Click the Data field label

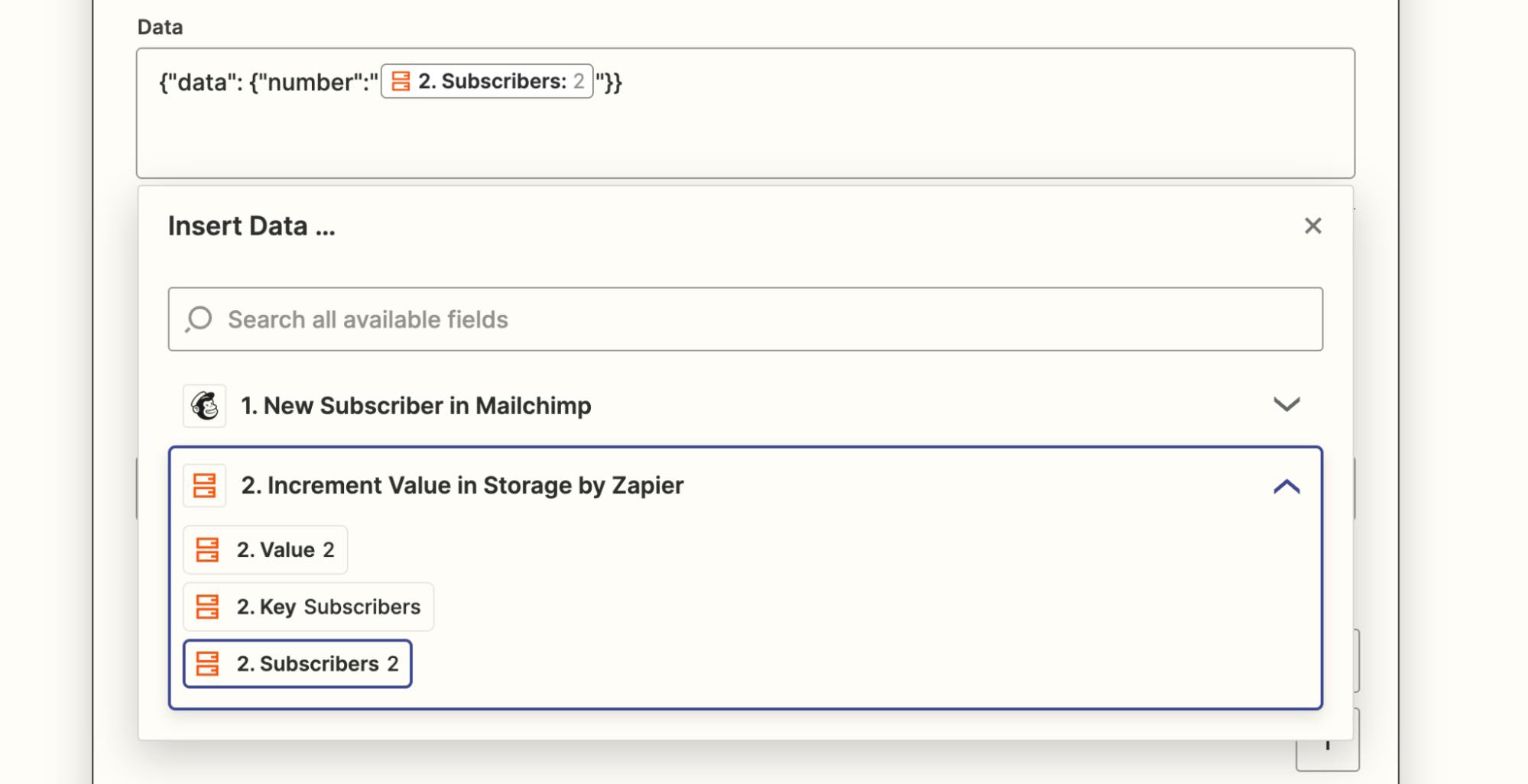(160, 27)
